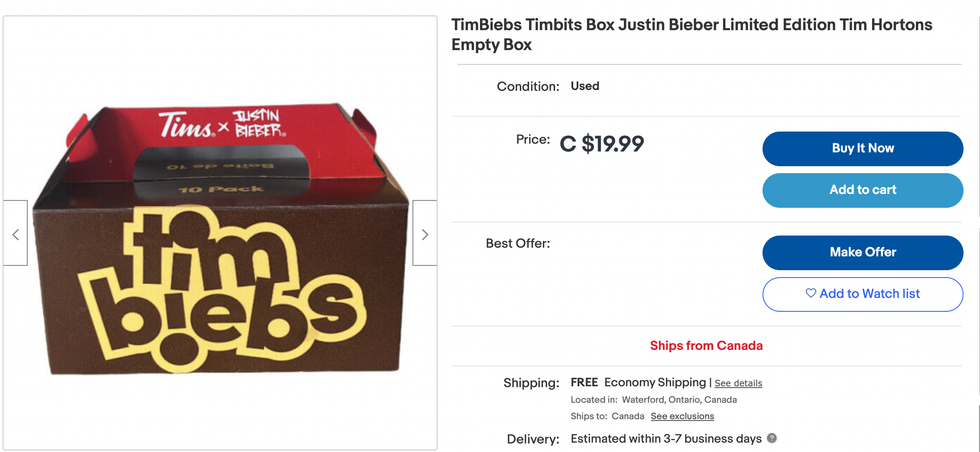The width and height of the screenshot is (980, 452).
Task: Click the heart to add to Watch list
Action: pyautogui.click(x=811, y=294)
